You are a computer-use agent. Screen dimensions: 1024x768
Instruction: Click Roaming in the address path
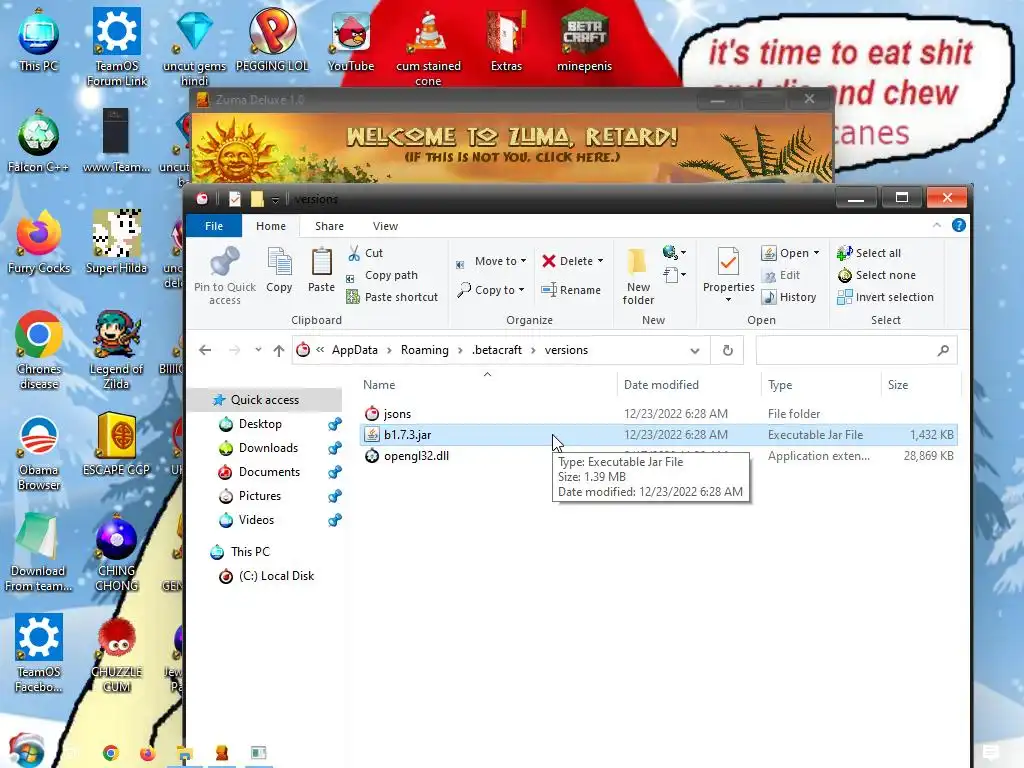[x=424, y=350]
